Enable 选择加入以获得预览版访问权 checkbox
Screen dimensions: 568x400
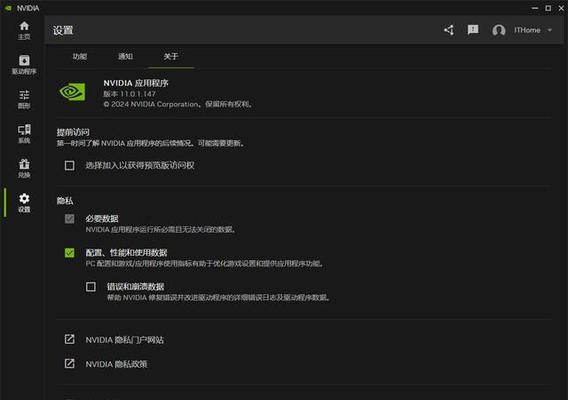tap(70, 166)
